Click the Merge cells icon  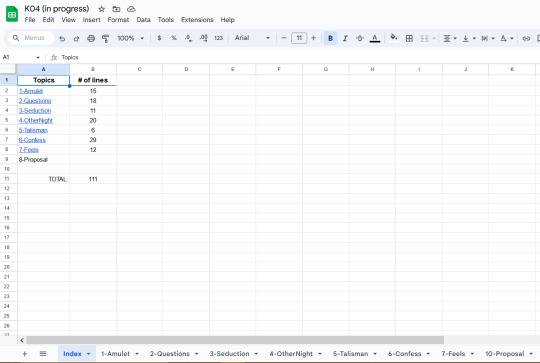click(x=424, y=38)
